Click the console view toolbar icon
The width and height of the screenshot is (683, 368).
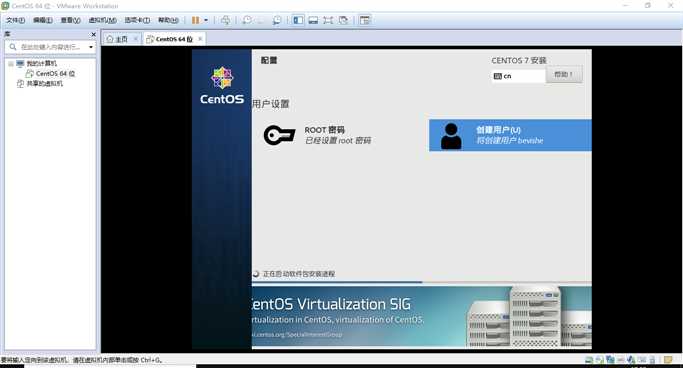[365, 20]
